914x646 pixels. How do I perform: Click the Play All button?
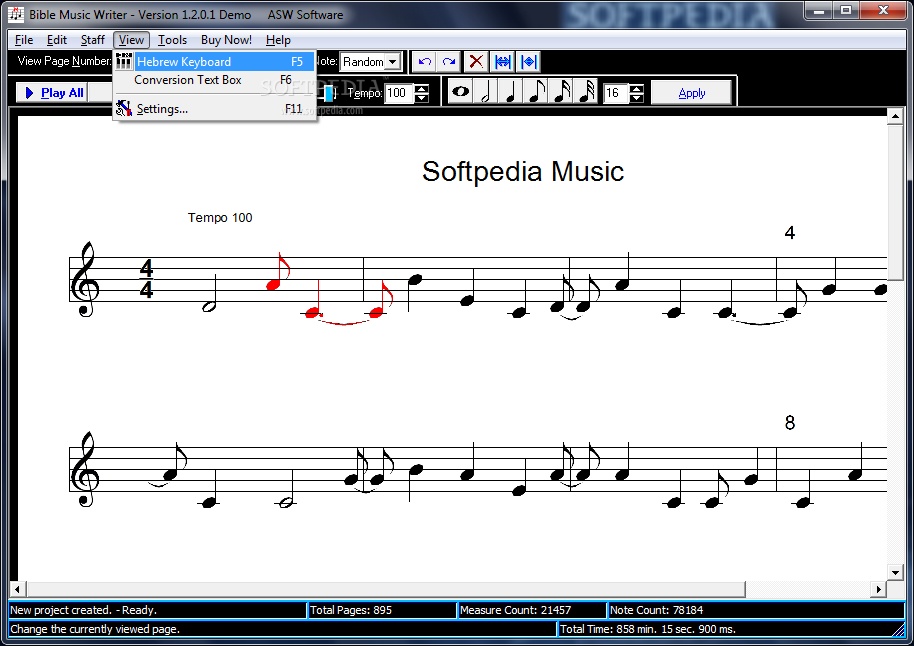pyautogui.click(x=52, y=93)
